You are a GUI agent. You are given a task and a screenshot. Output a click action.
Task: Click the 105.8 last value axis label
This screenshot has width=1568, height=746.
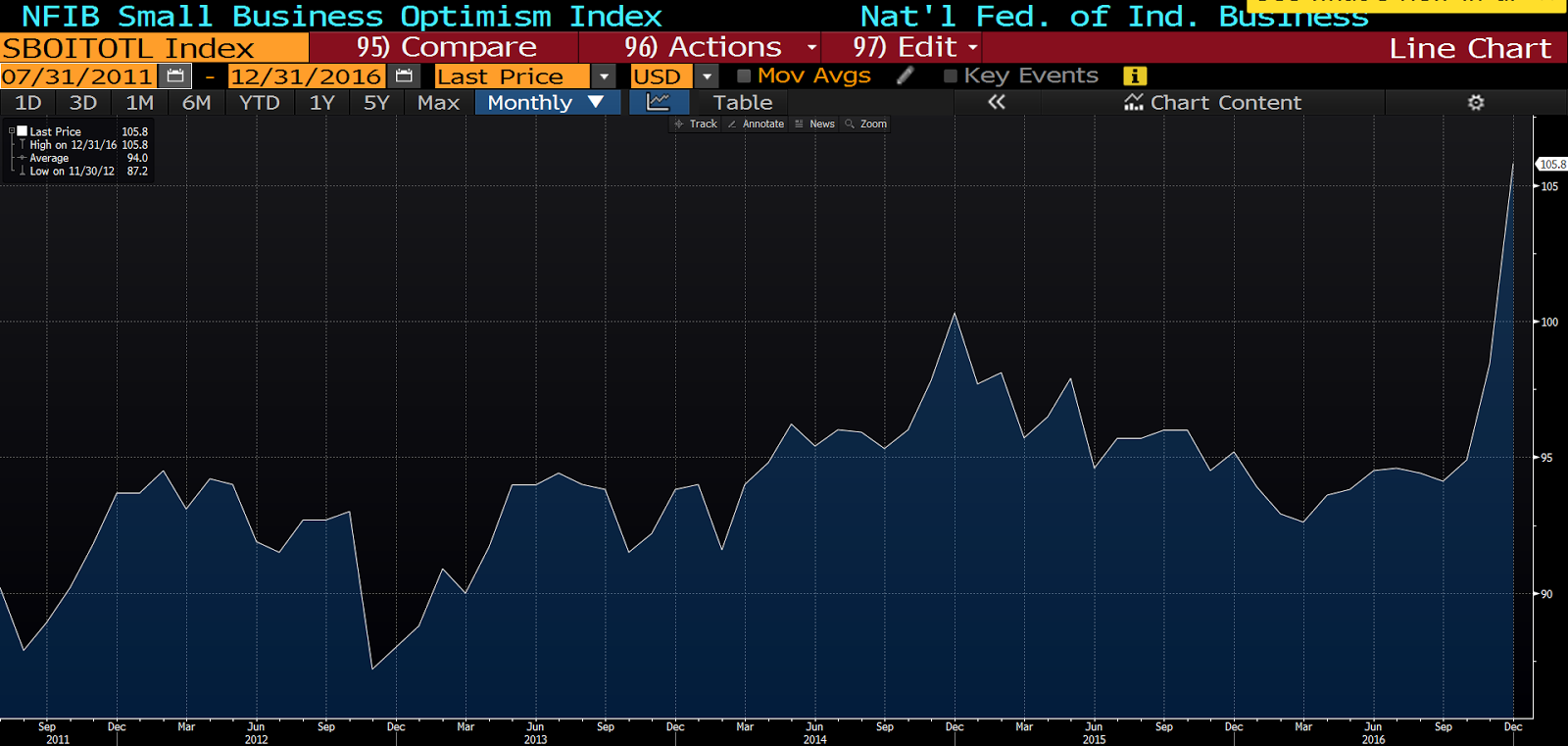click(1552, 165)
